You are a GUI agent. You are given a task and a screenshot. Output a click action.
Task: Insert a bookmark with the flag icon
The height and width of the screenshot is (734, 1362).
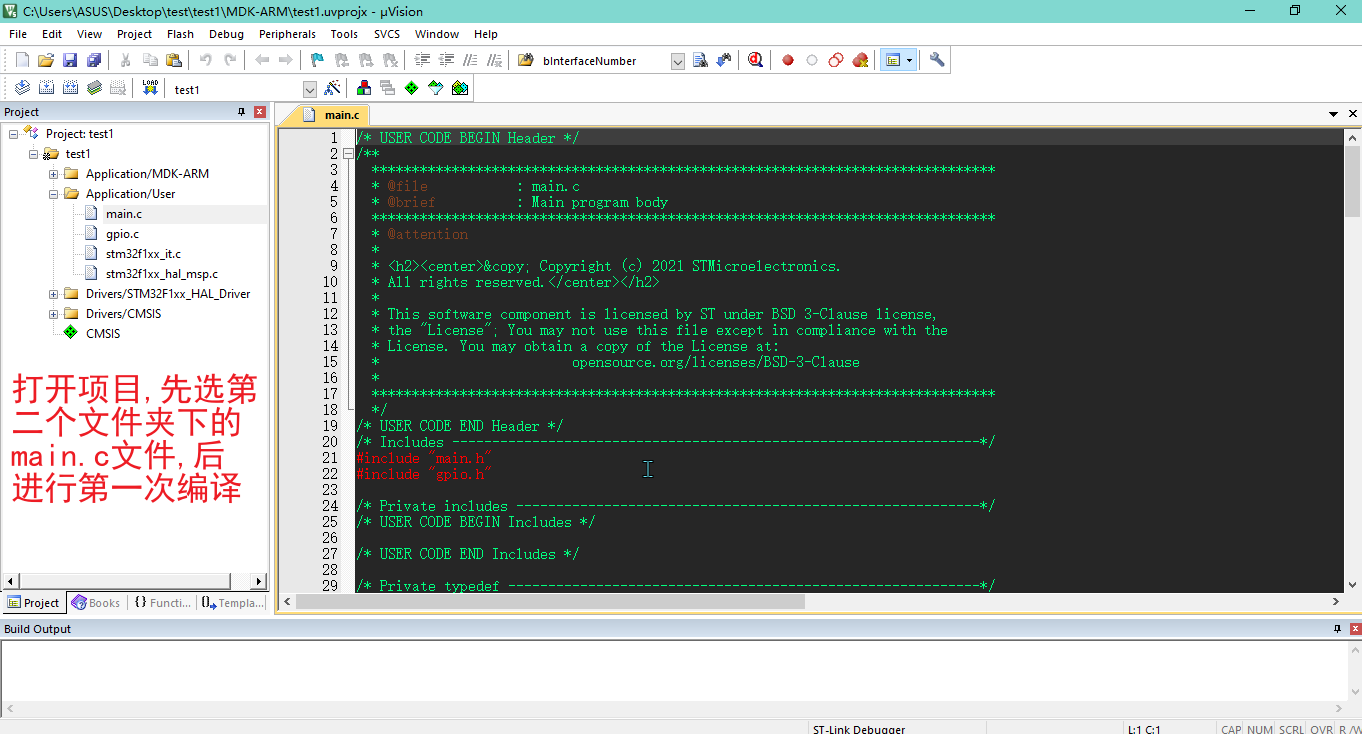(x=318, y=60)
